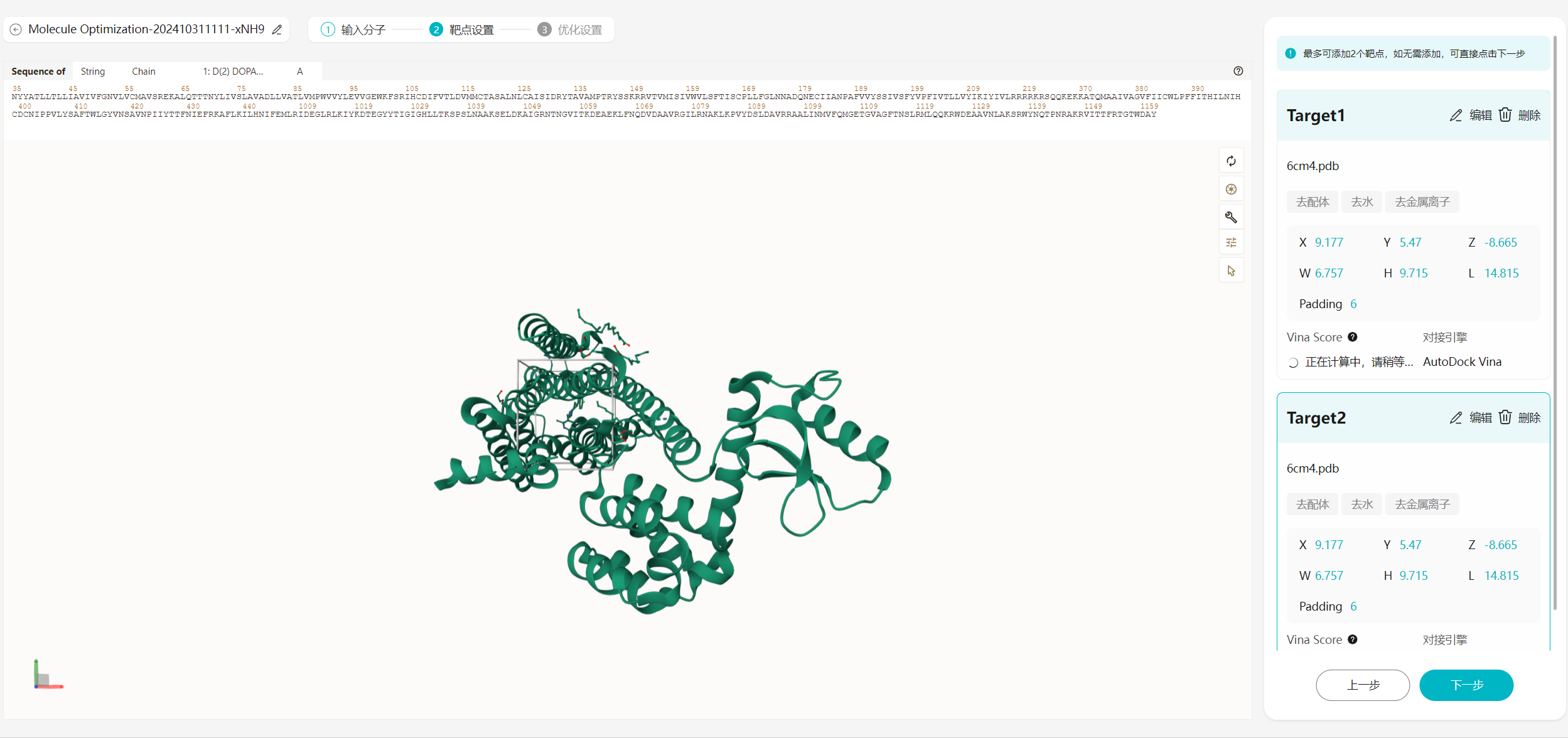Open the viewer sliders control panel
Viewport: 1568px width, 738px height.
point(1231,242)
